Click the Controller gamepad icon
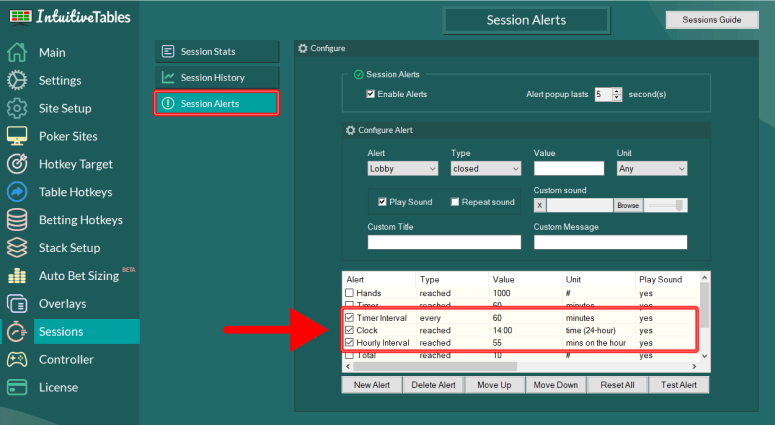The image size is (775, 425). pyautogui.click(x=17, y=359)
